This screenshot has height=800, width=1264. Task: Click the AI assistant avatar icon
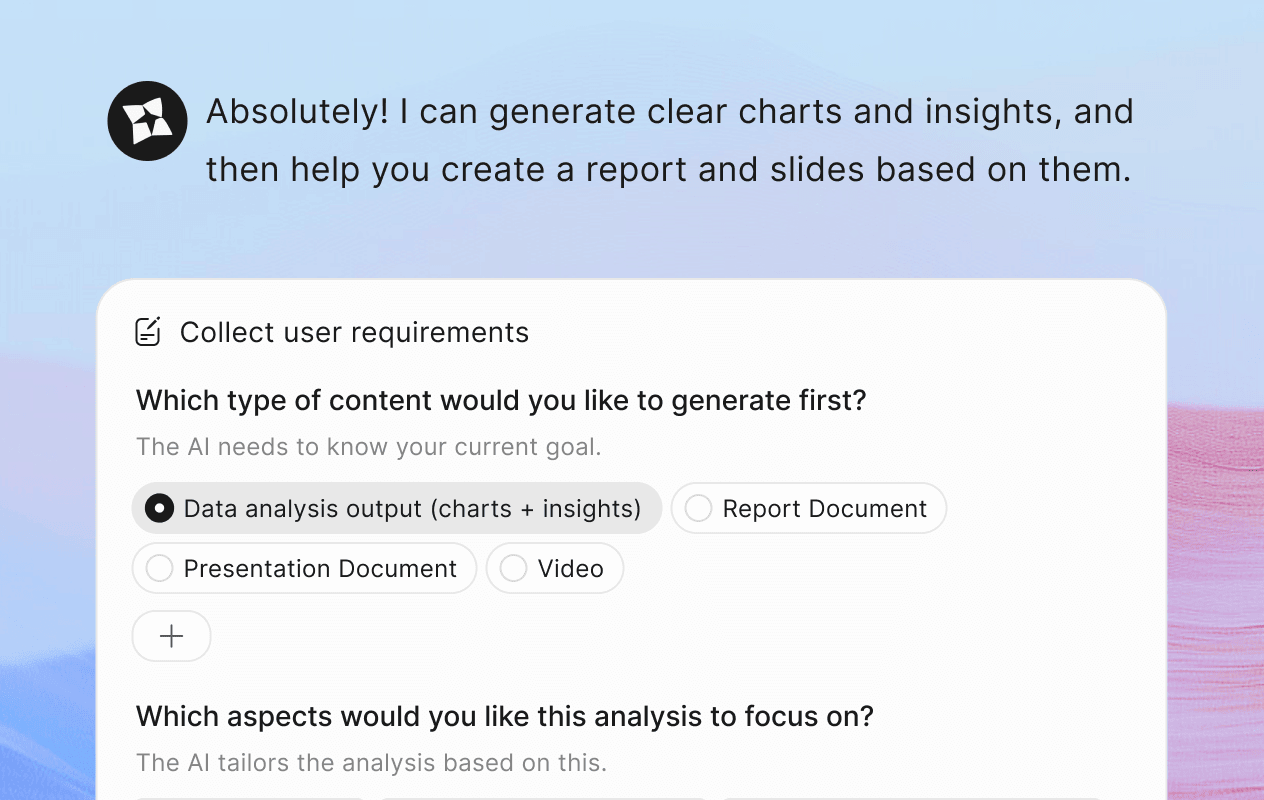click(147, 121)
